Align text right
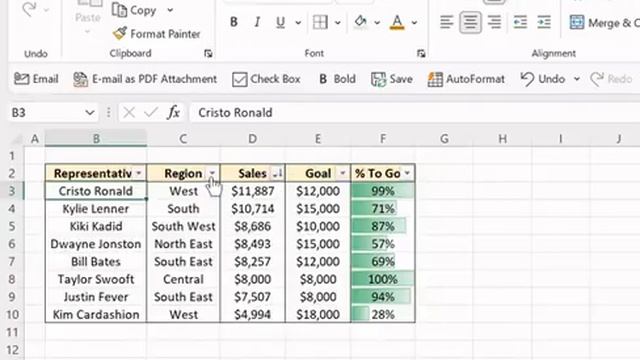Image resolution: width=640 pixels, height=360 pixels. click(494, 22)
